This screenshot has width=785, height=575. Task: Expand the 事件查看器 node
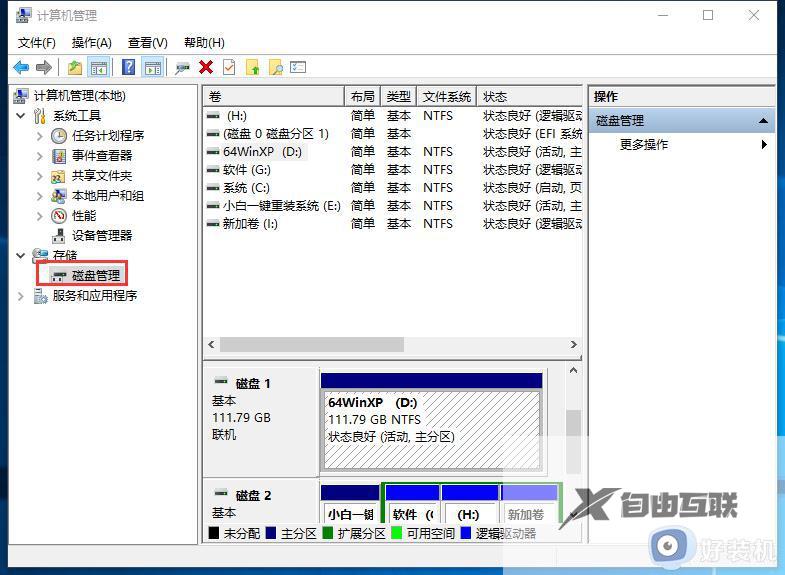[x=40, y=156]
